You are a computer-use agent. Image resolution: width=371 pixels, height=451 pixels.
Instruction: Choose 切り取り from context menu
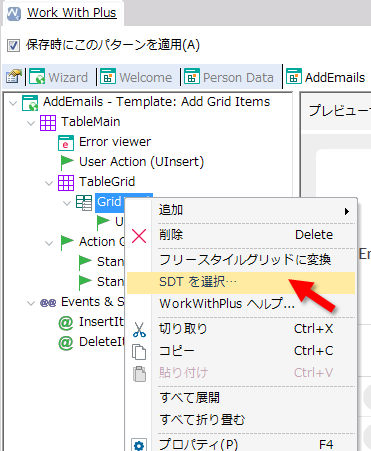[x=241, y=329]
